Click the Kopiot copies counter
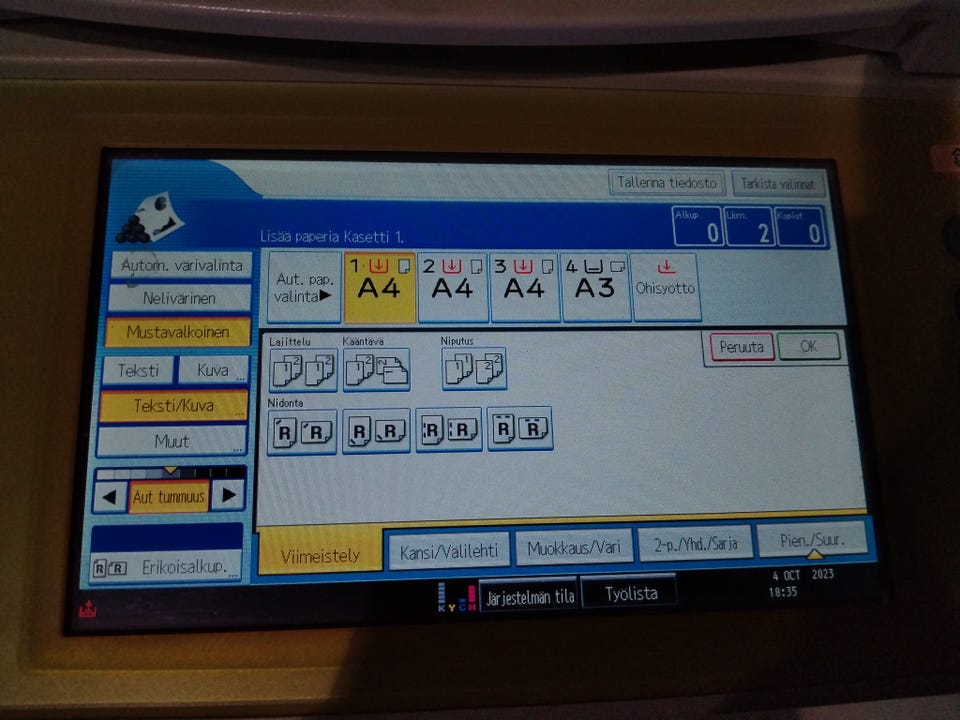Screen dimensions: 960x720 pos(800,227)
